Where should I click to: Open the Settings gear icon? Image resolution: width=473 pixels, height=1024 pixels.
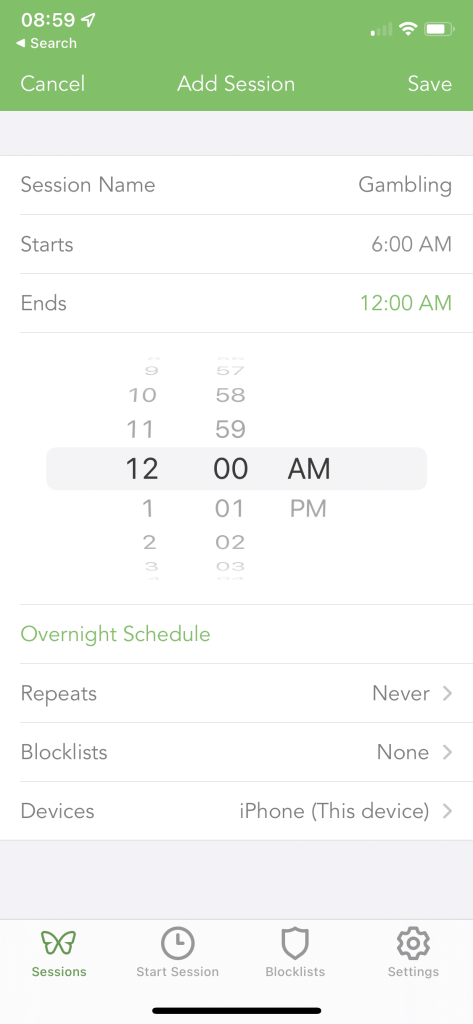tap(413, 943)
